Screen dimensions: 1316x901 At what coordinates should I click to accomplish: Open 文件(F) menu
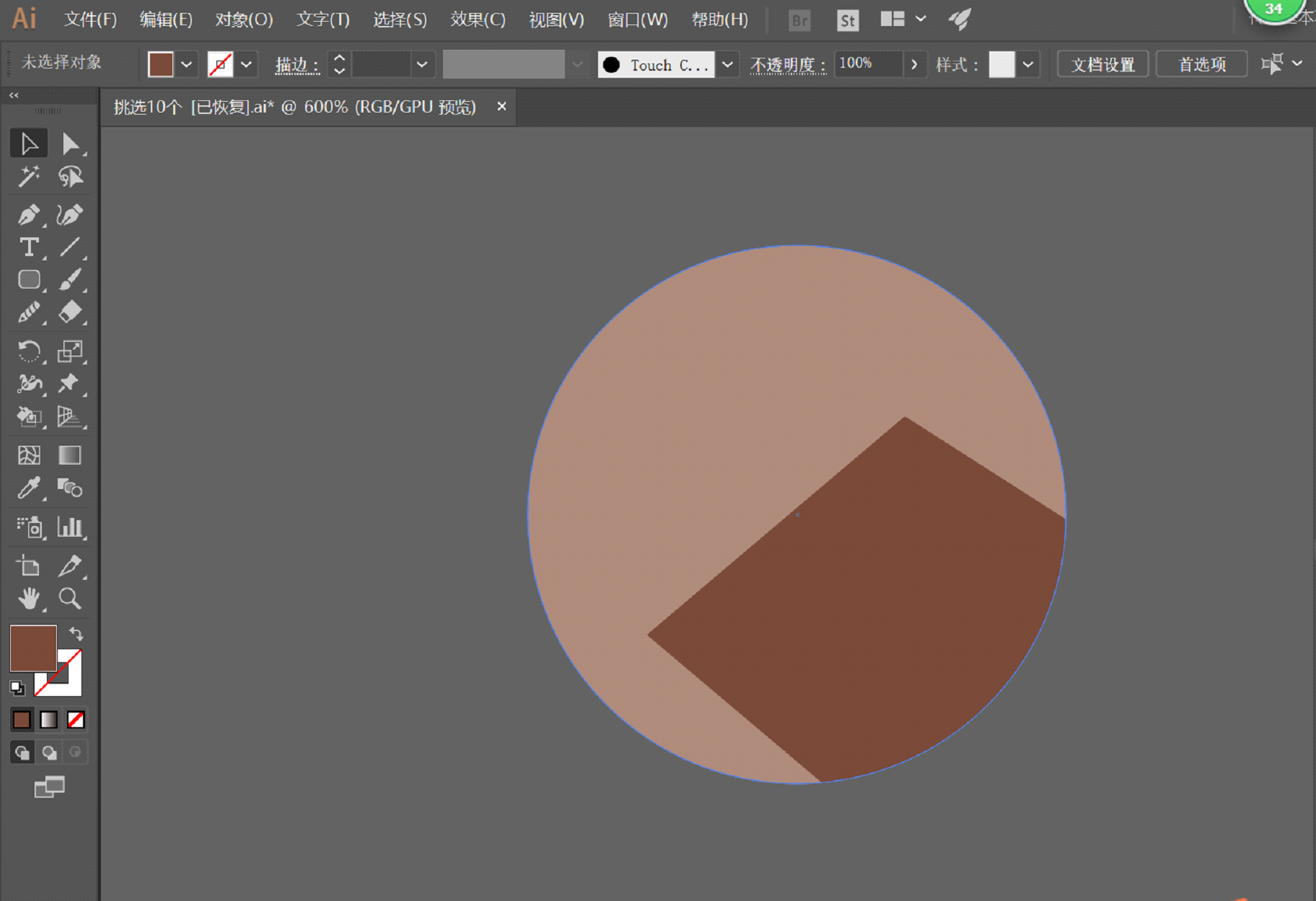click(x=90, y=19)
